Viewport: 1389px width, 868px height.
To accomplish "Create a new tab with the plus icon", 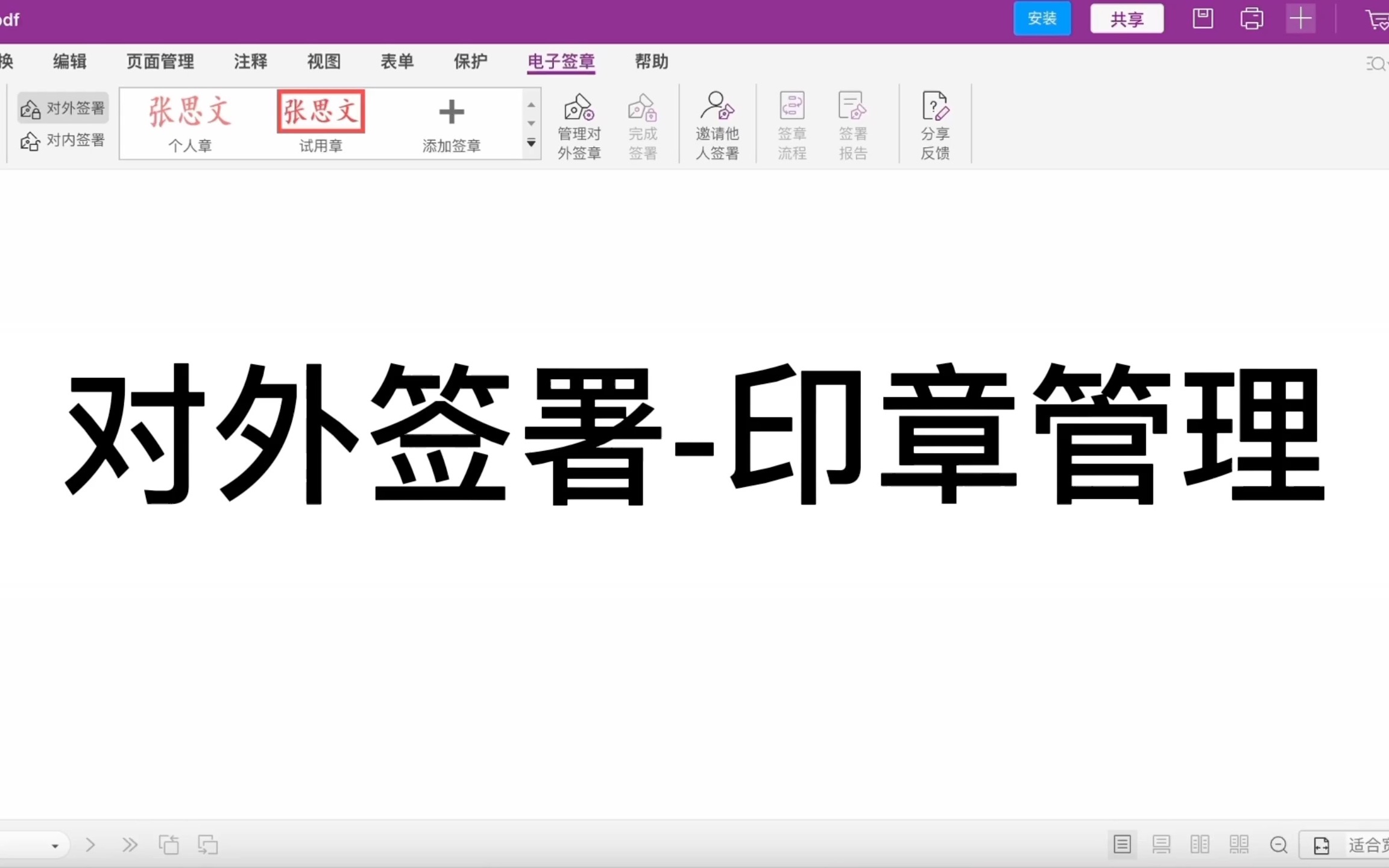I will pyautogui.click(x=1300, y=19).
